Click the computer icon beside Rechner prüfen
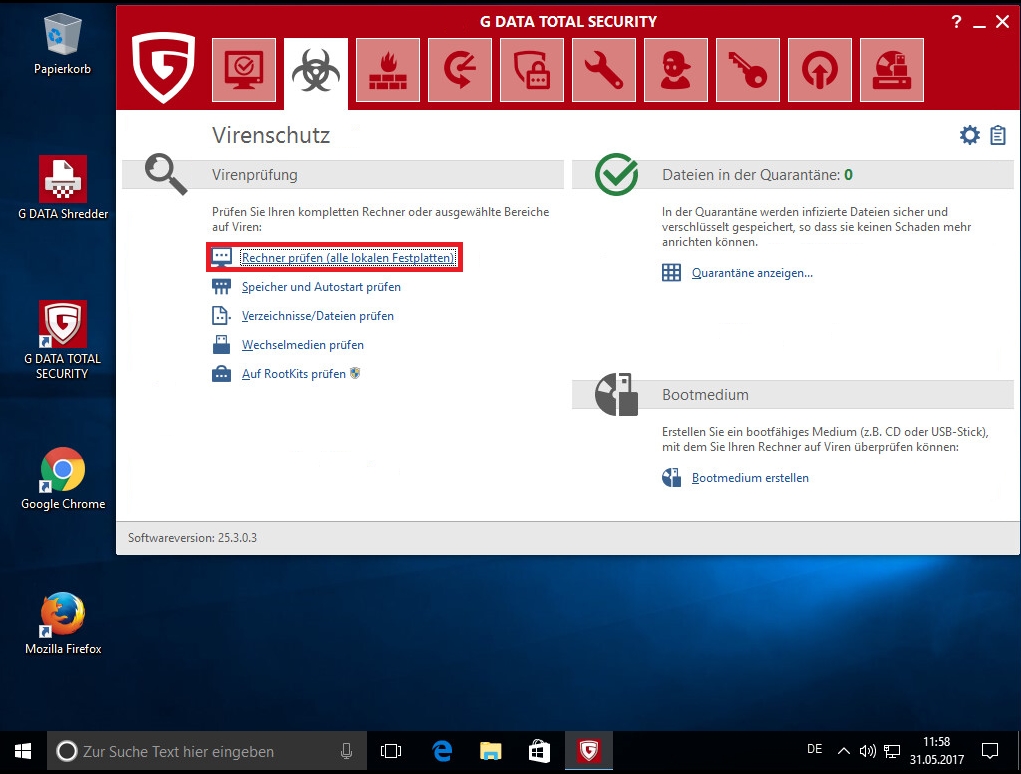Viewport: 1021px width, 774px height. click(x=221, y=257)
